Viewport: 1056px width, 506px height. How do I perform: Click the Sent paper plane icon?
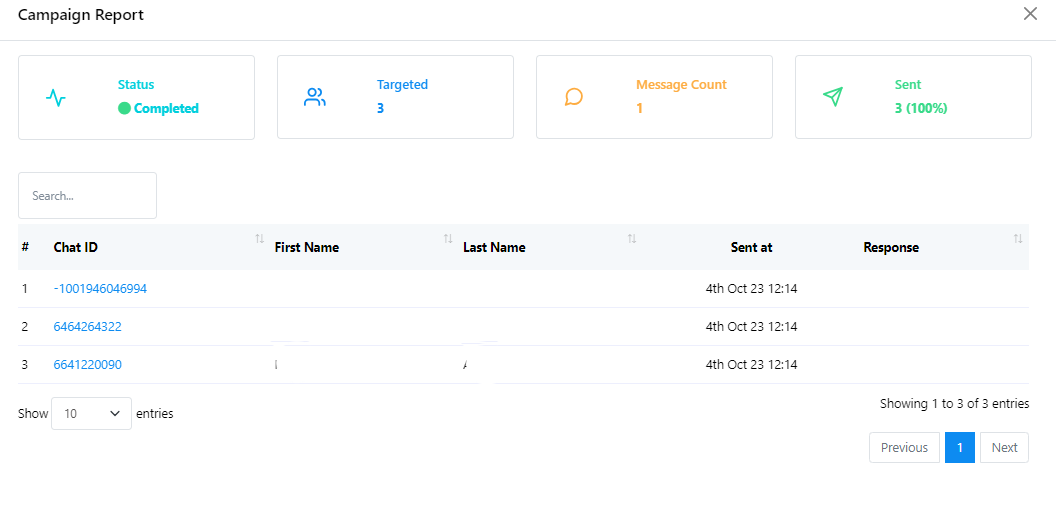coord(833,97)
